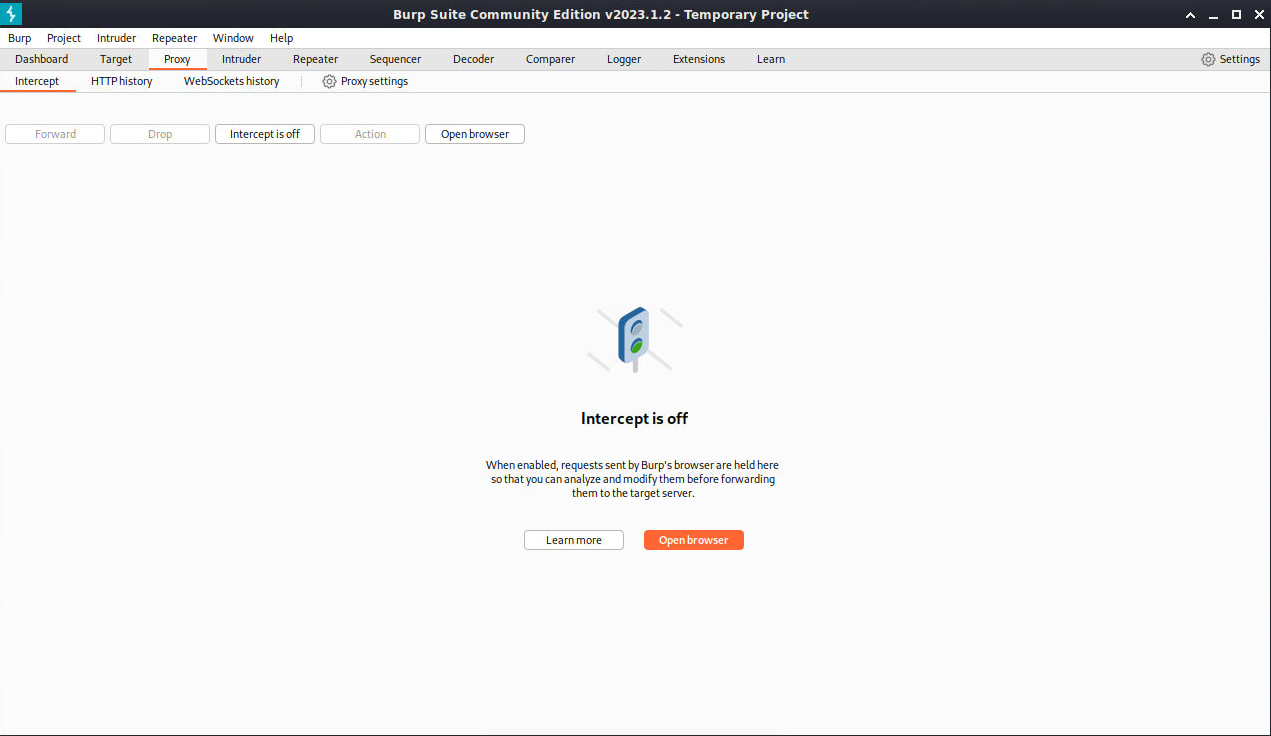
Task: Open the Repeater menu in menu bar
Action: pos(174,38)
